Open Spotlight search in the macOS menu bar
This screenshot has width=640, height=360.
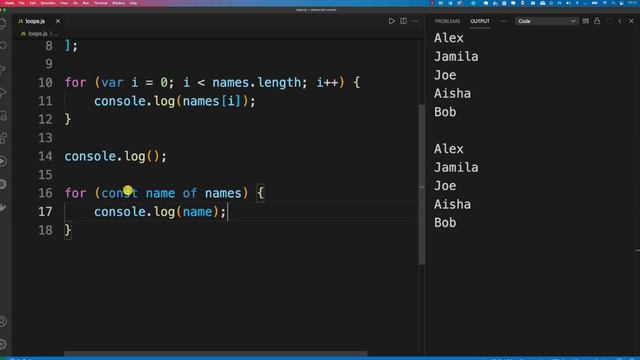point(613,3)
